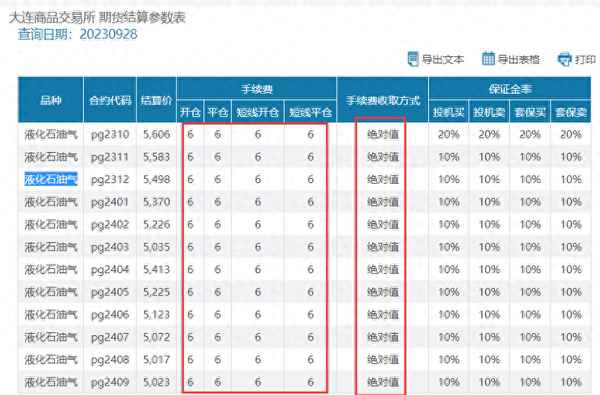Click the printer icon
The width and height of the screenshot is (600, 395).
tap(564, 59)
